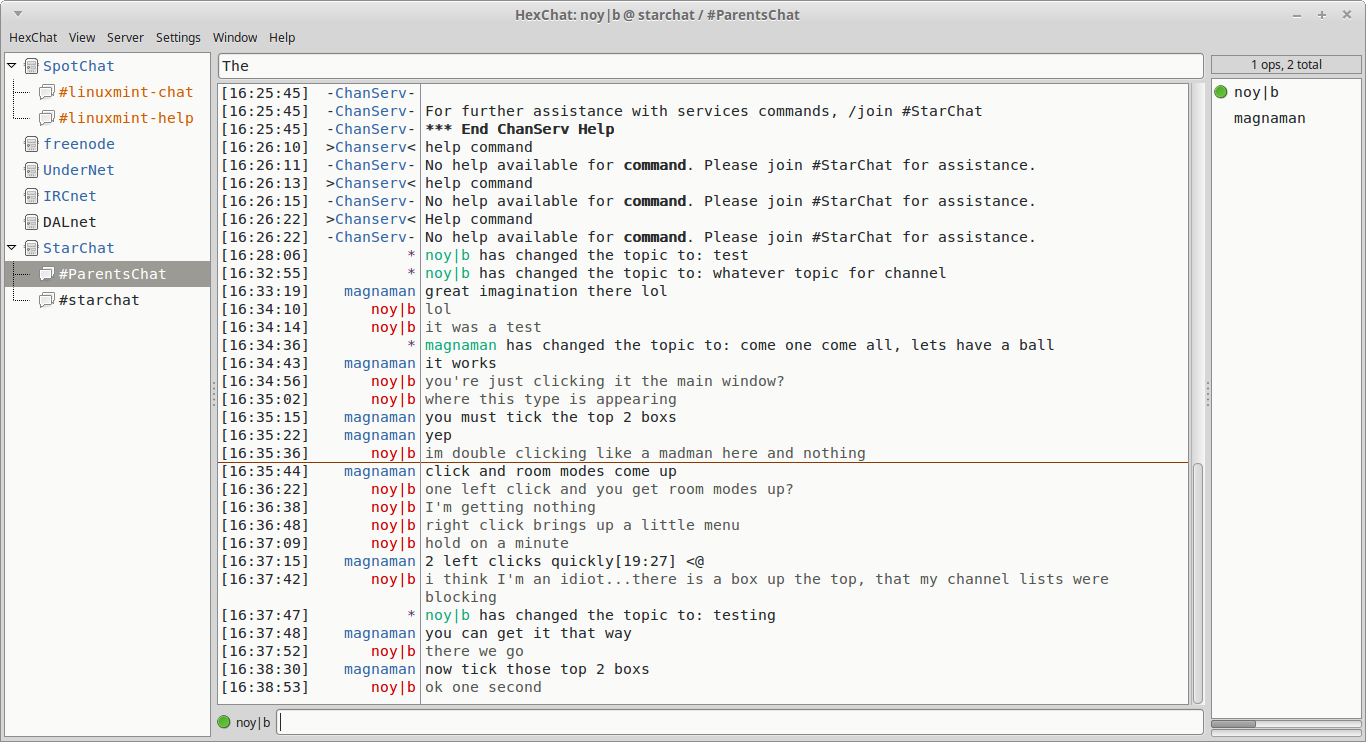The height and width of the screenshot is (742, 1366).
Task: Select the #starchat channel
Action: pos(99,300)
